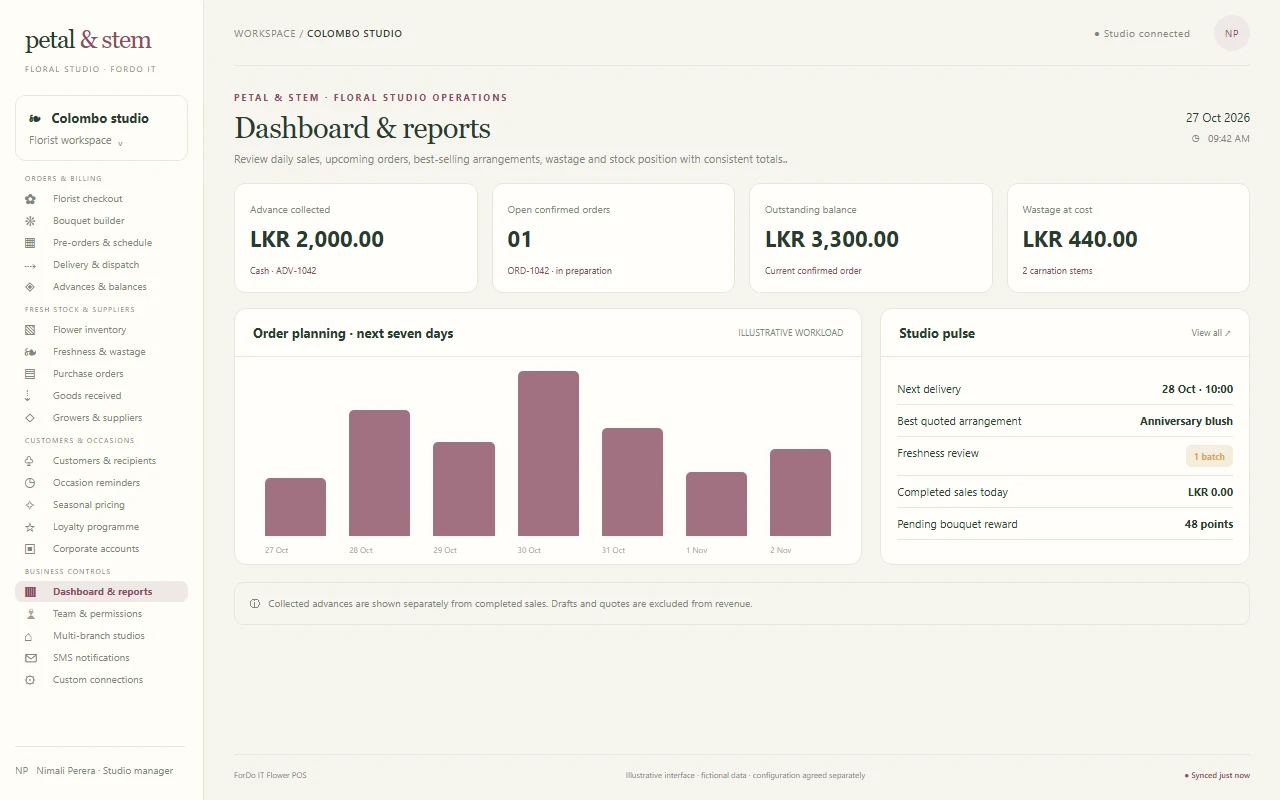Click the Flower inventory icon
The image size is (1280, 800).
tap(30, 330)
